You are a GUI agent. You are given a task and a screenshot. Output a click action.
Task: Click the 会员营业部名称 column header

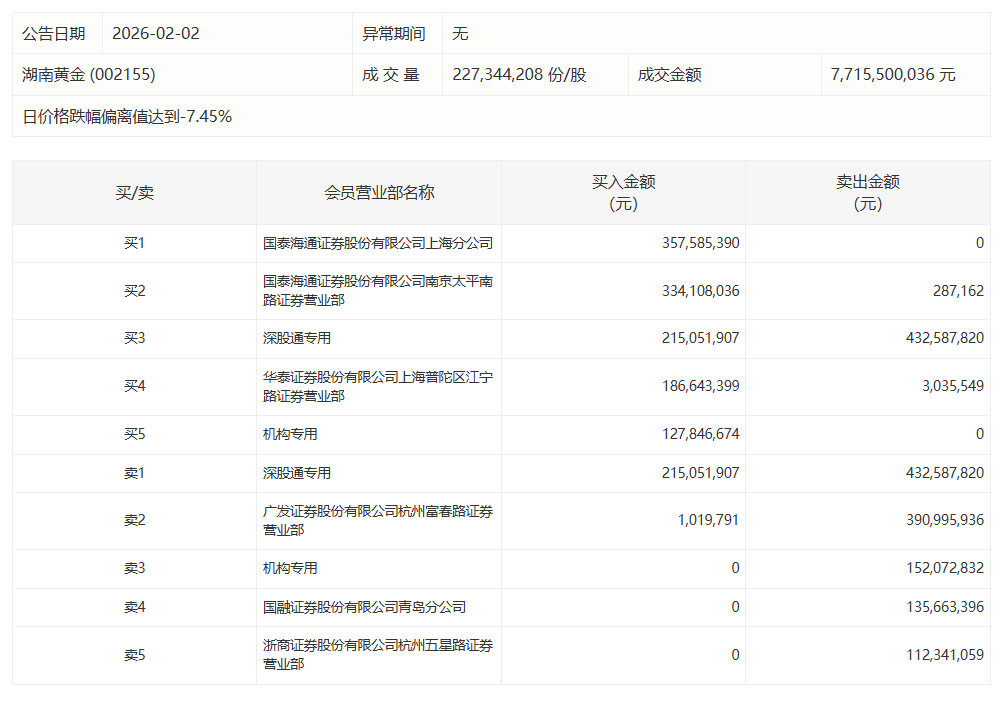pyautogui.click(x=379, y=193)
